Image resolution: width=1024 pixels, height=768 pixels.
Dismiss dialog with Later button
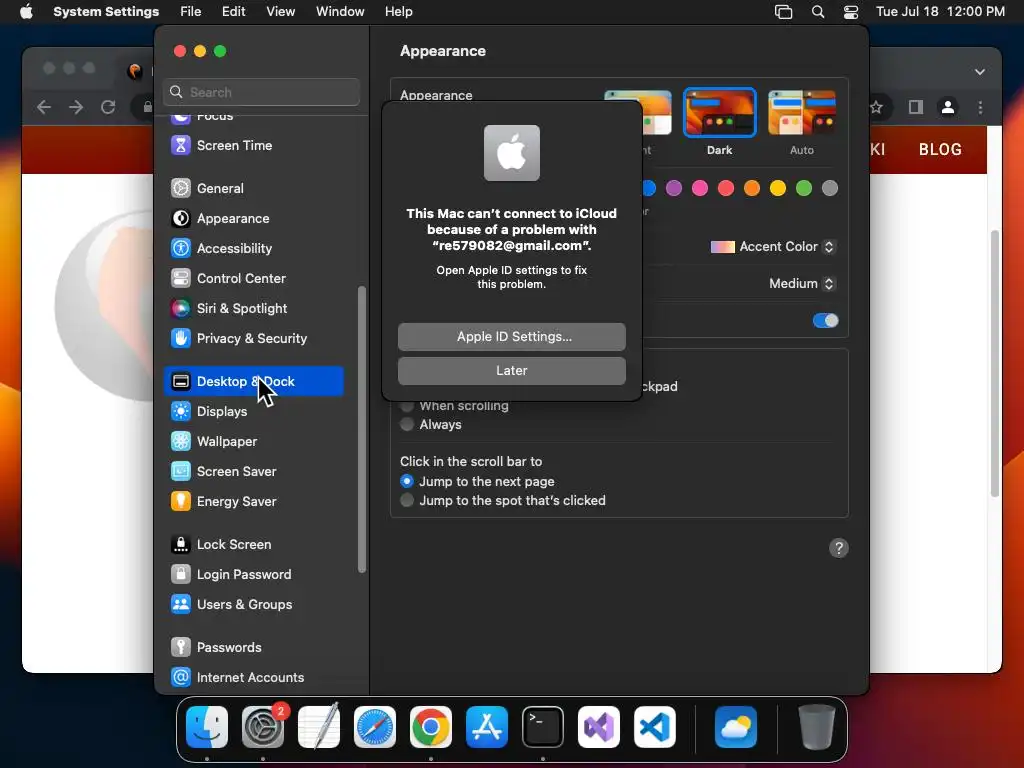coord(511,370)
